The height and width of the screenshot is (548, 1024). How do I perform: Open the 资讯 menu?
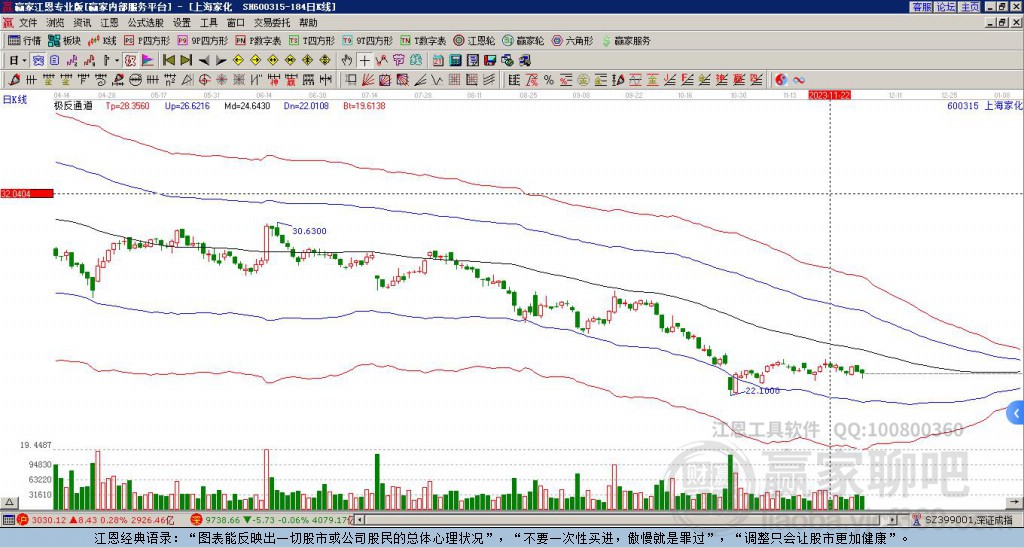click(82, 23)
